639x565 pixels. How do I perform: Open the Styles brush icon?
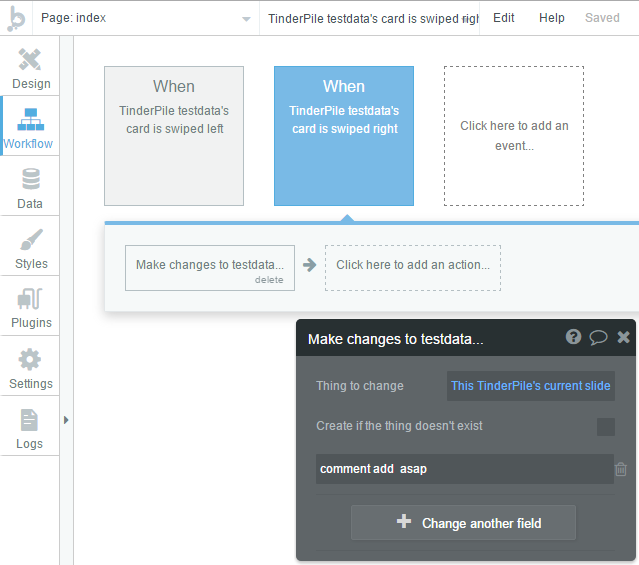click(31, 239)
